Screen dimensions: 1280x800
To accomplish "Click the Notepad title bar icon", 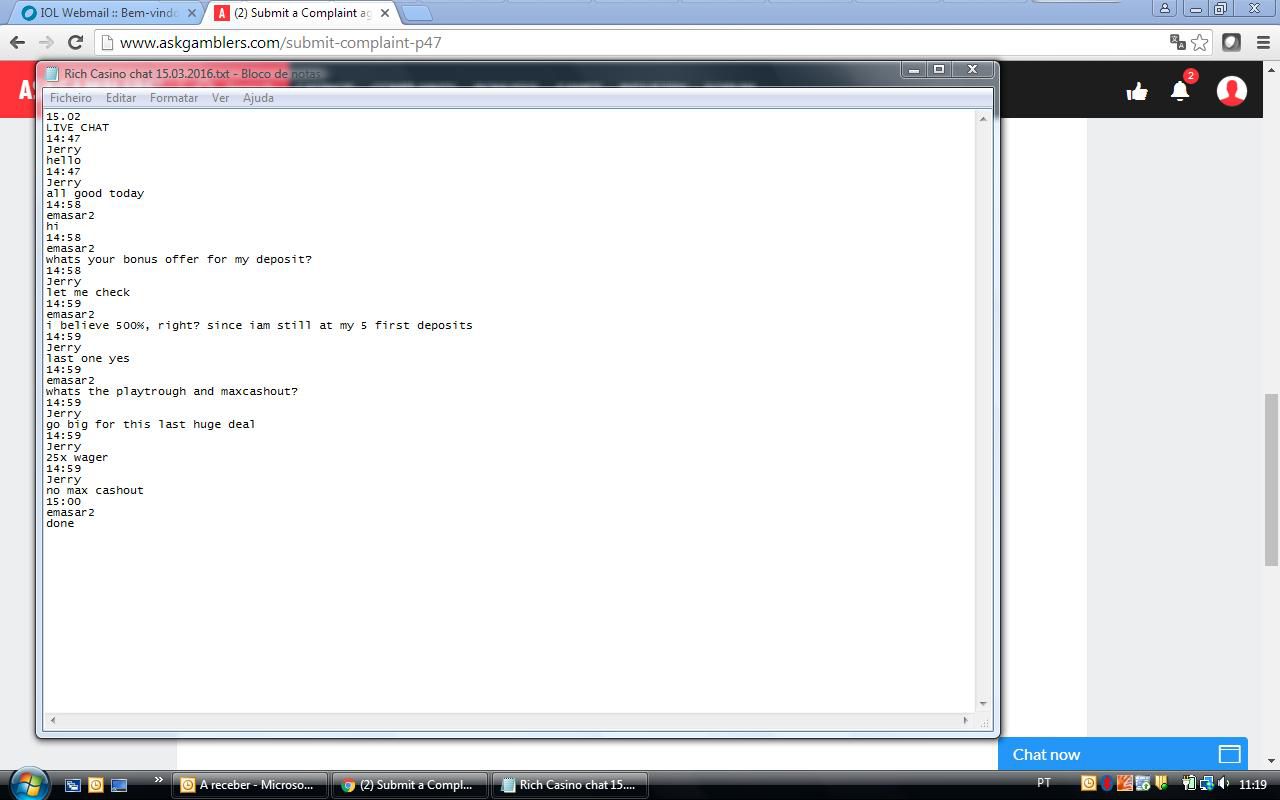I will click(52, 74).
